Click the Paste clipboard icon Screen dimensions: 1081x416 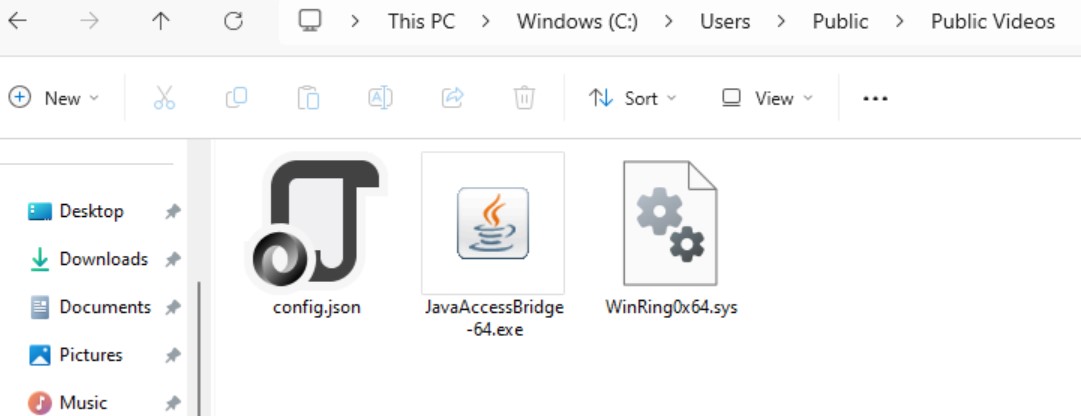(x=308, y=98)
